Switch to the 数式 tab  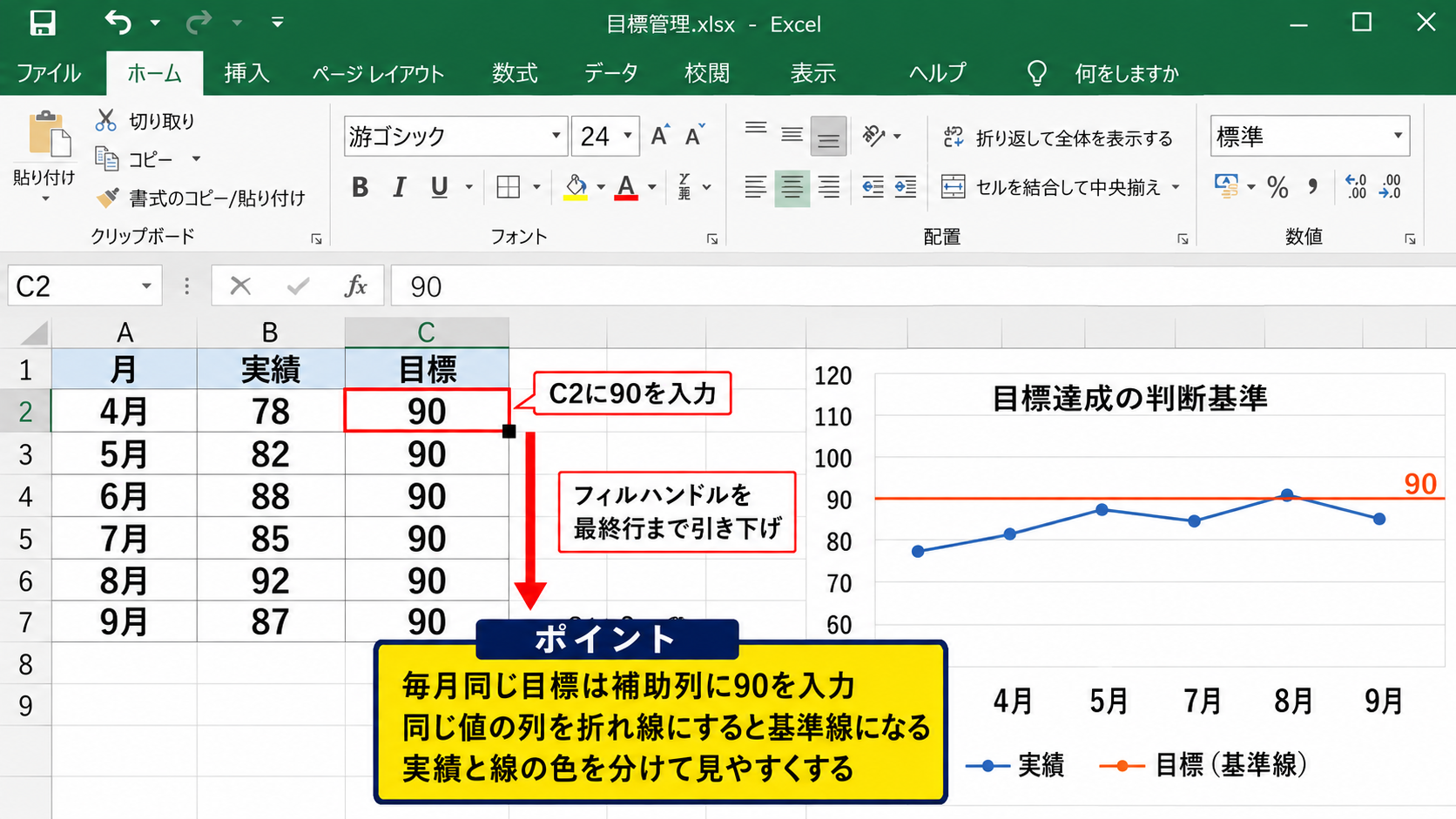point(515,73)
